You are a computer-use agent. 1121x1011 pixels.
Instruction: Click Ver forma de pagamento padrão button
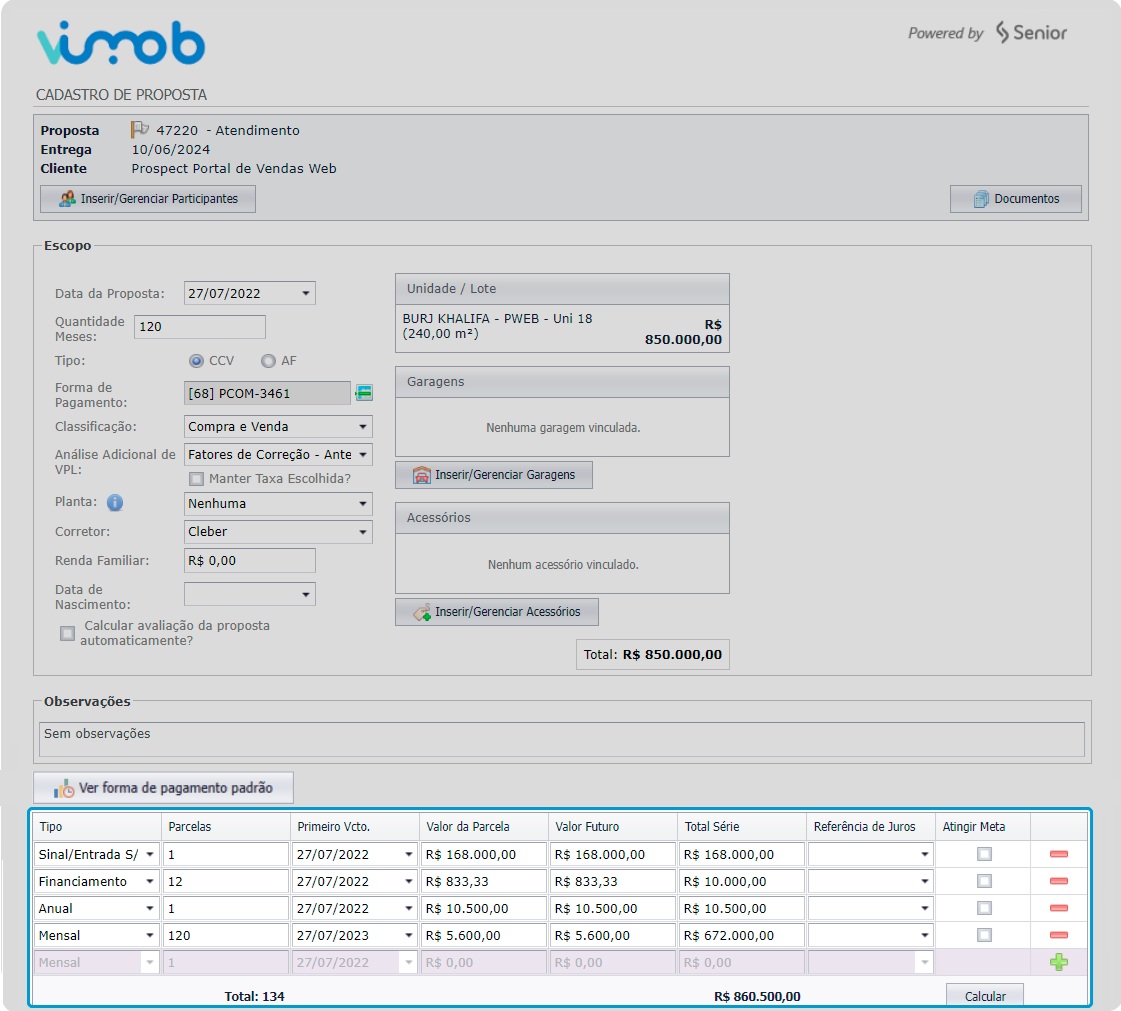point(164,788)
